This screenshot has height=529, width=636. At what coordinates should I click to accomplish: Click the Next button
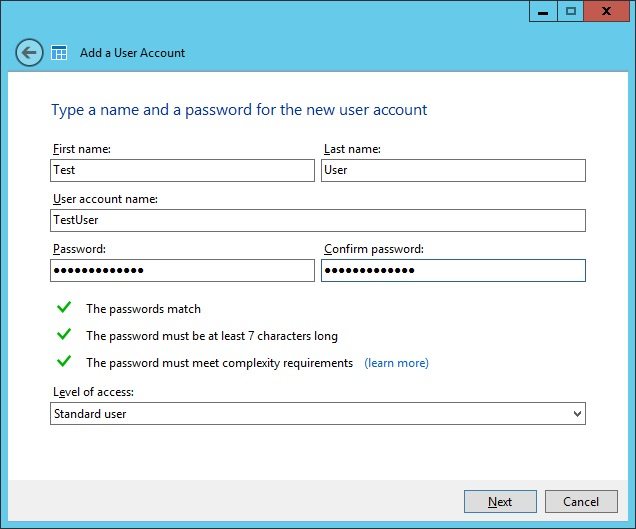coord(500,501)
